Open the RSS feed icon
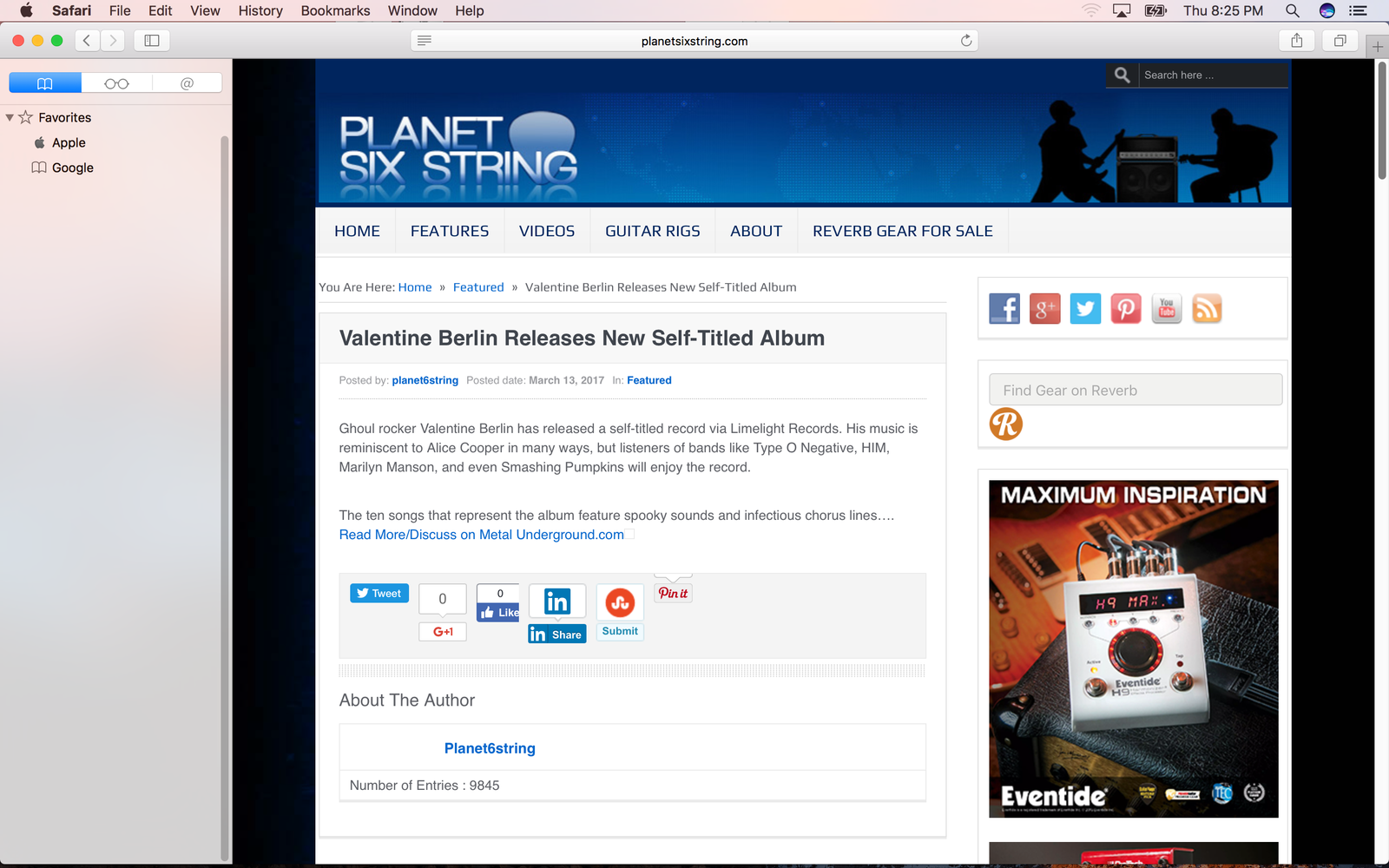The image size is (1389, 868). pyautogui.click(x=1207, y=308)
